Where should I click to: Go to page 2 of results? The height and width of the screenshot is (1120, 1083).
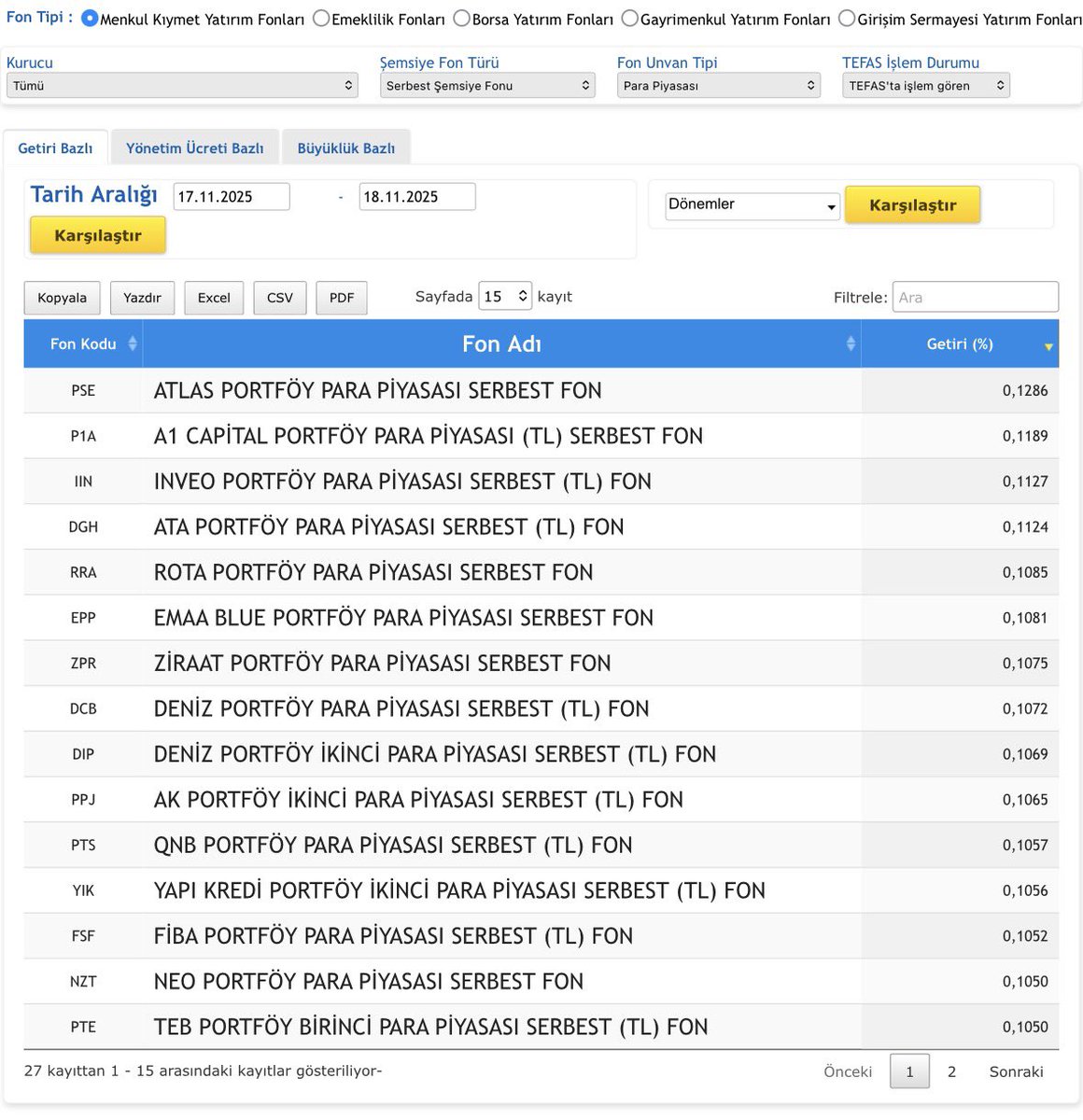[951, 1071]
